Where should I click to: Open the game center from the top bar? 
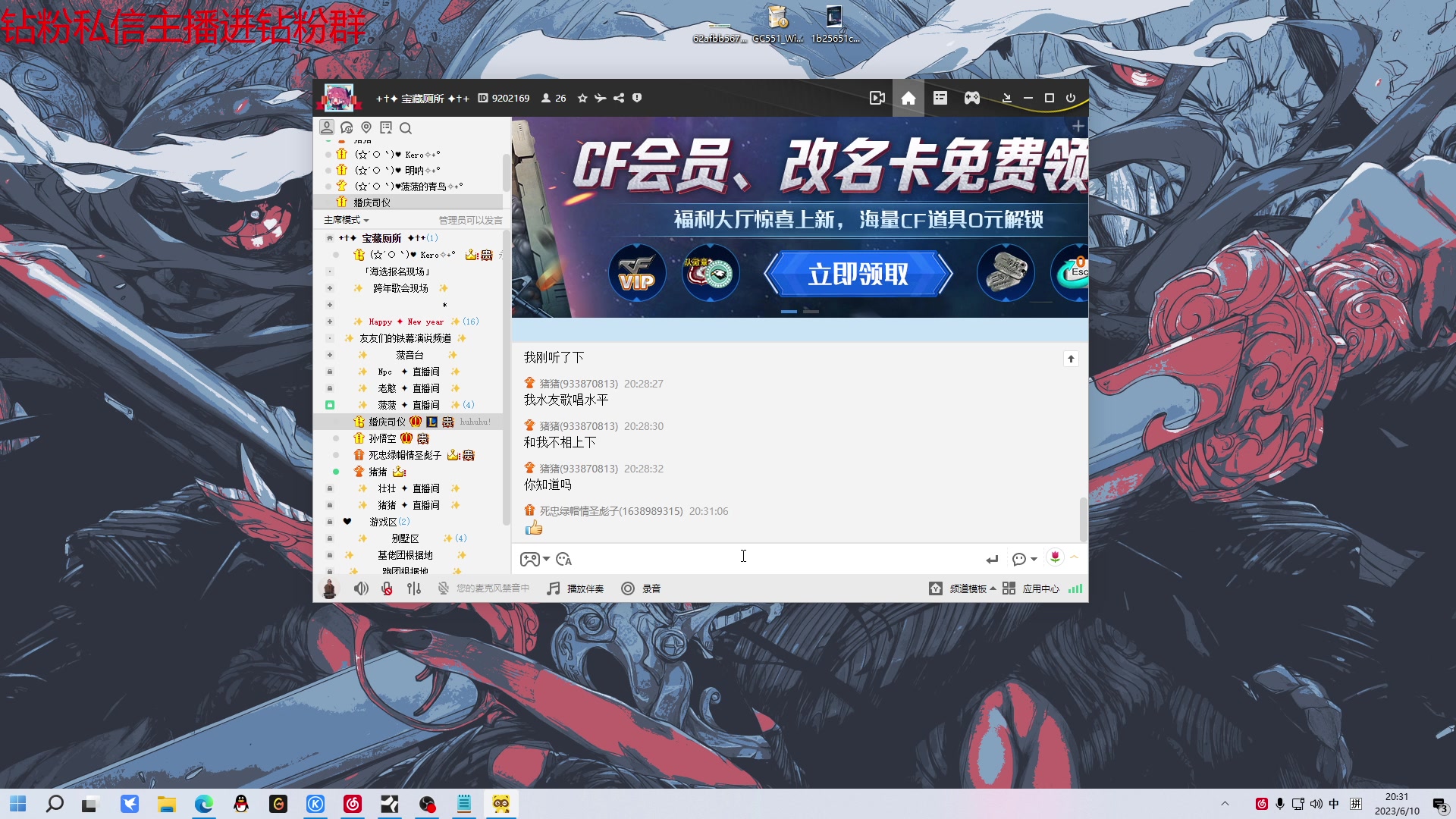[x=971, y=98]
